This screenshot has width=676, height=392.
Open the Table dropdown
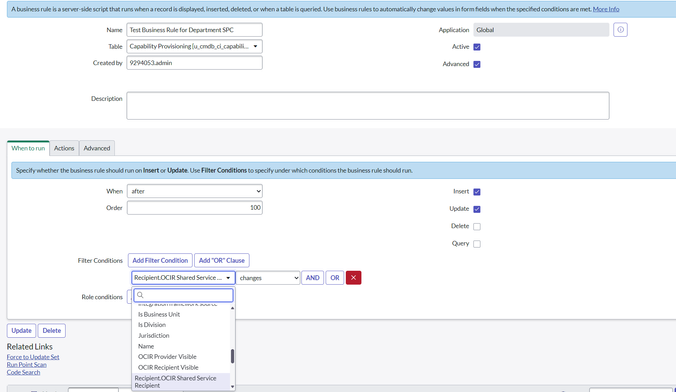(194, 46)
